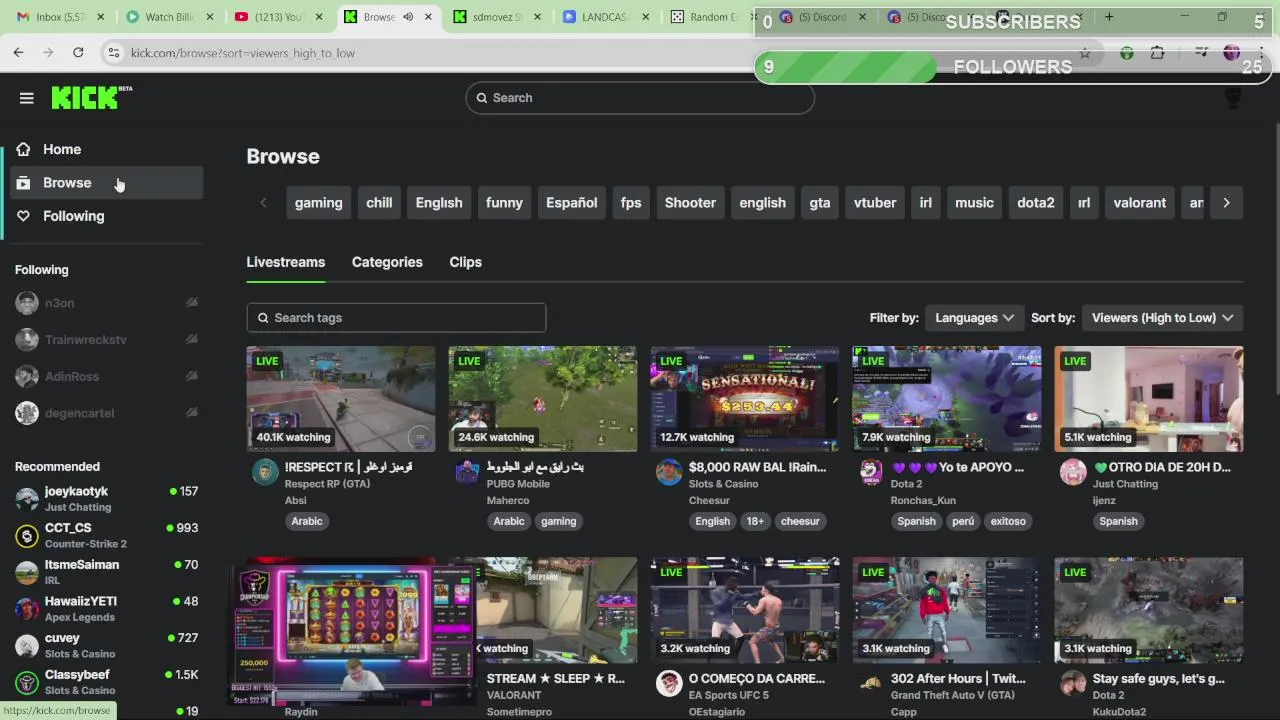Click the HawaiizYETI avatar

27,609
